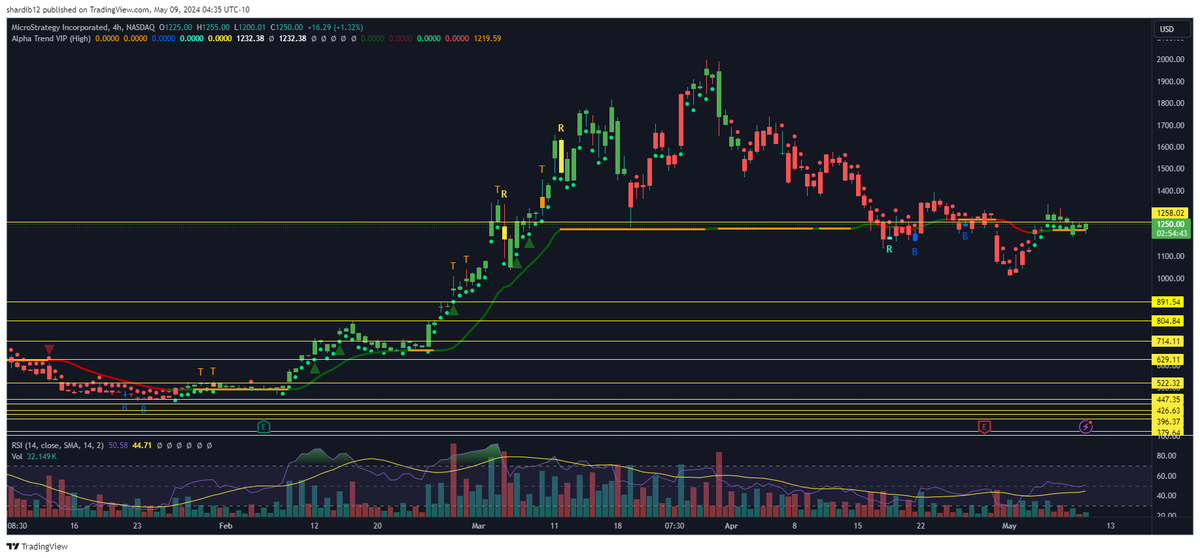The height and width of the screenshot is (558, 1200).
Task: Click 1400.00 on the price axis
Action: coord(1170,190)
